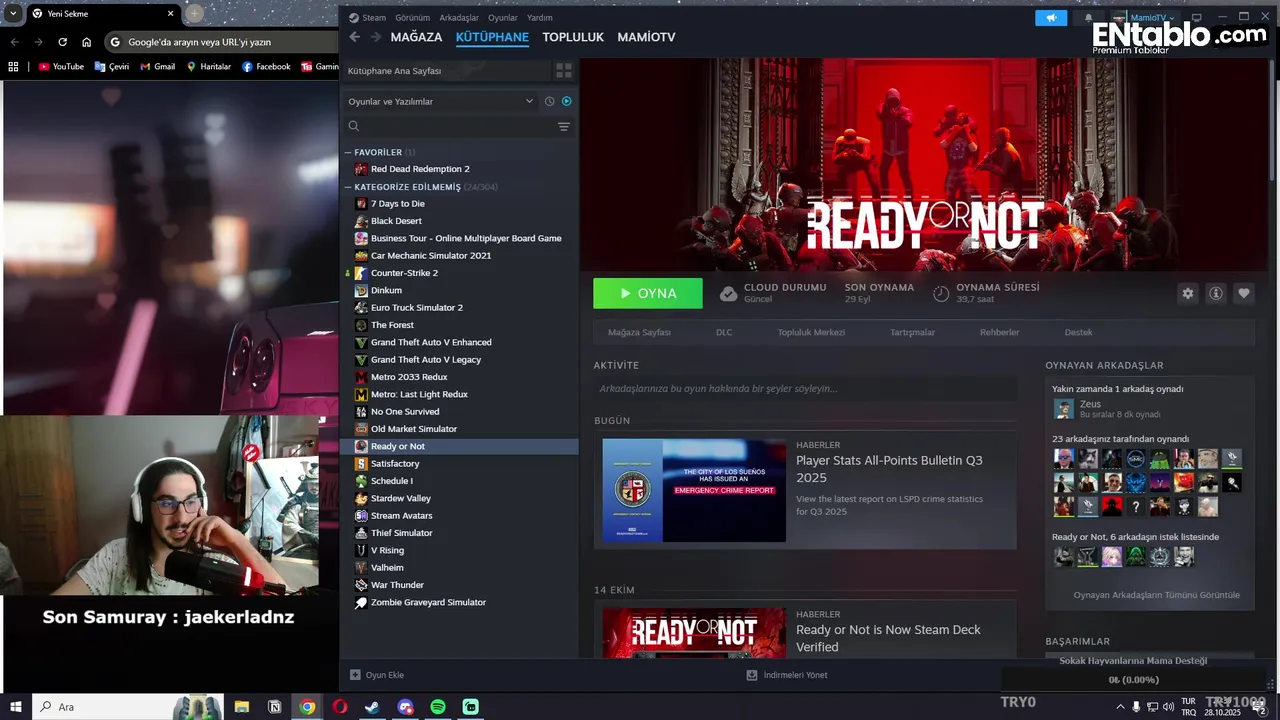Viewport: 1280px width, 720px height.
Task: Open the Steam announcements megaphone button
Action: click(x=1051, y=18)
